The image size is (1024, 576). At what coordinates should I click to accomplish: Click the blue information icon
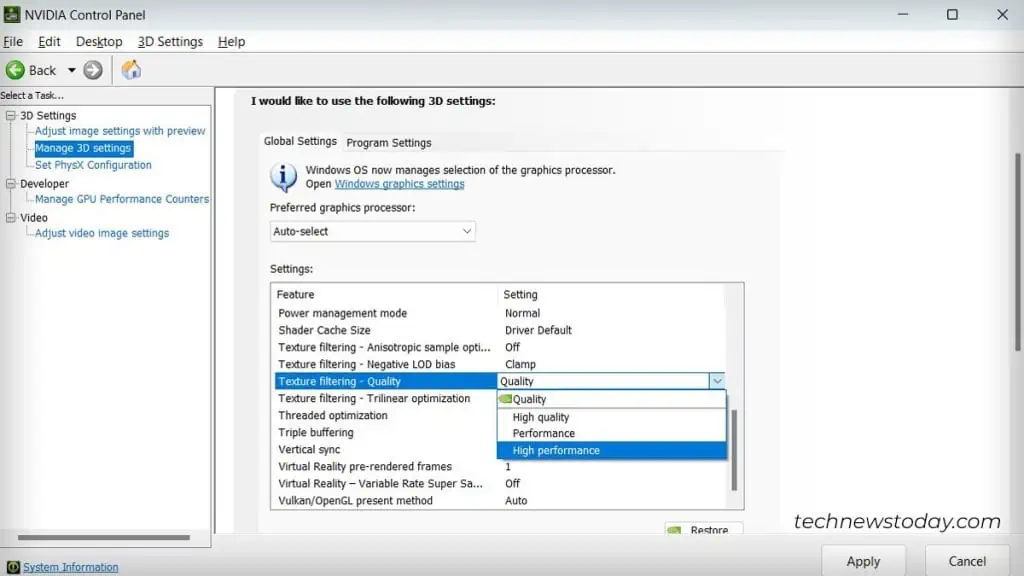(283, 177)
